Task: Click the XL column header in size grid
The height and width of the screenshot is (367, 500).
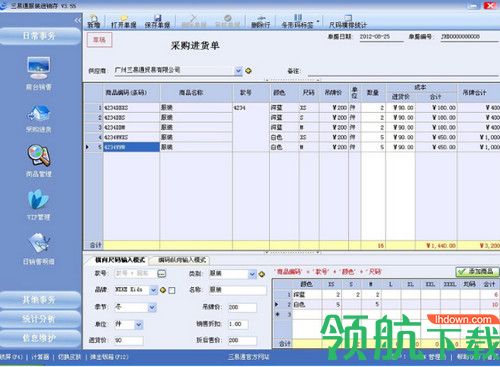Action: (411, 284)
